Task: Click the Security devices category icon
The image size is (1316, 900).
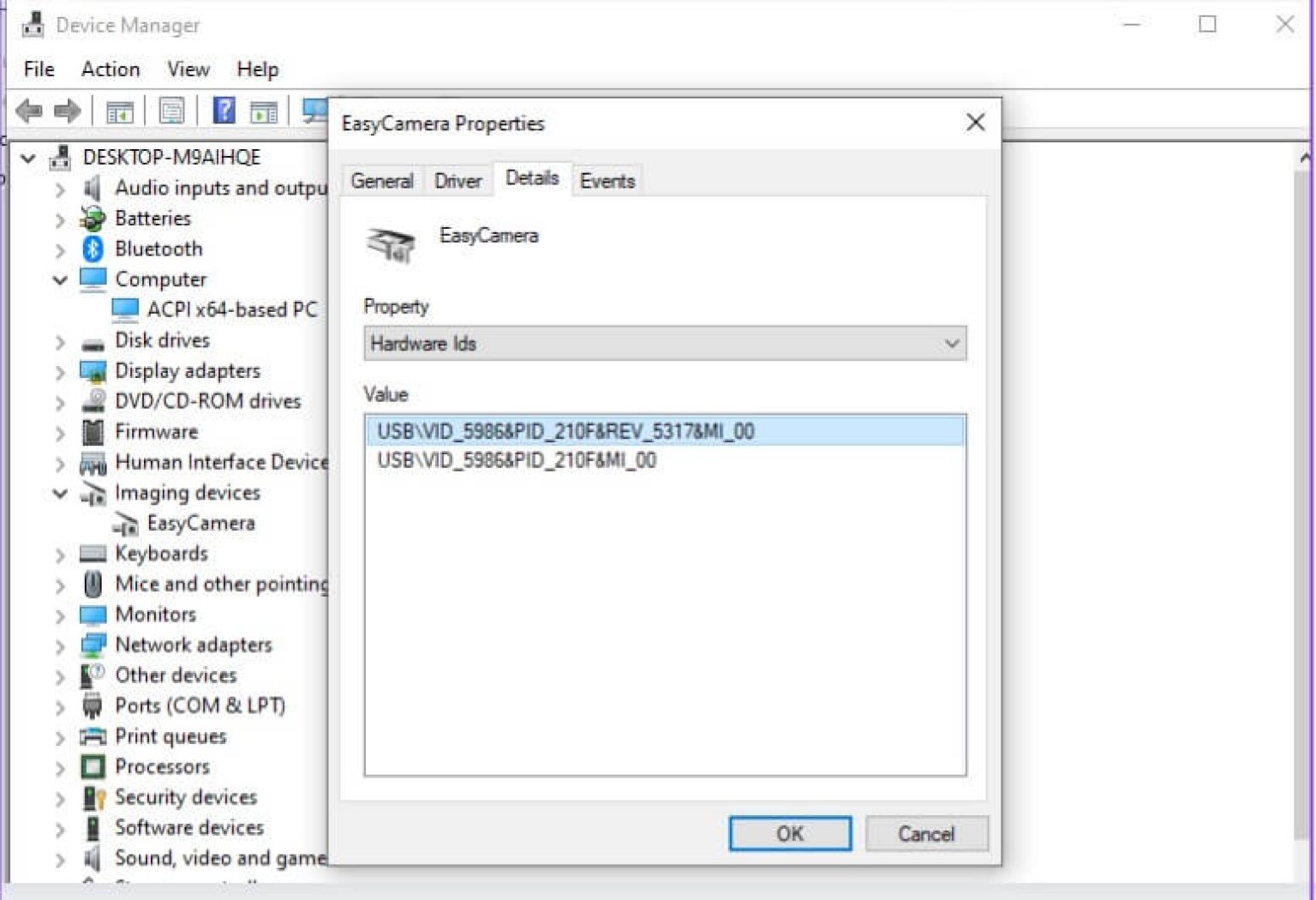Action: (94, 797)
